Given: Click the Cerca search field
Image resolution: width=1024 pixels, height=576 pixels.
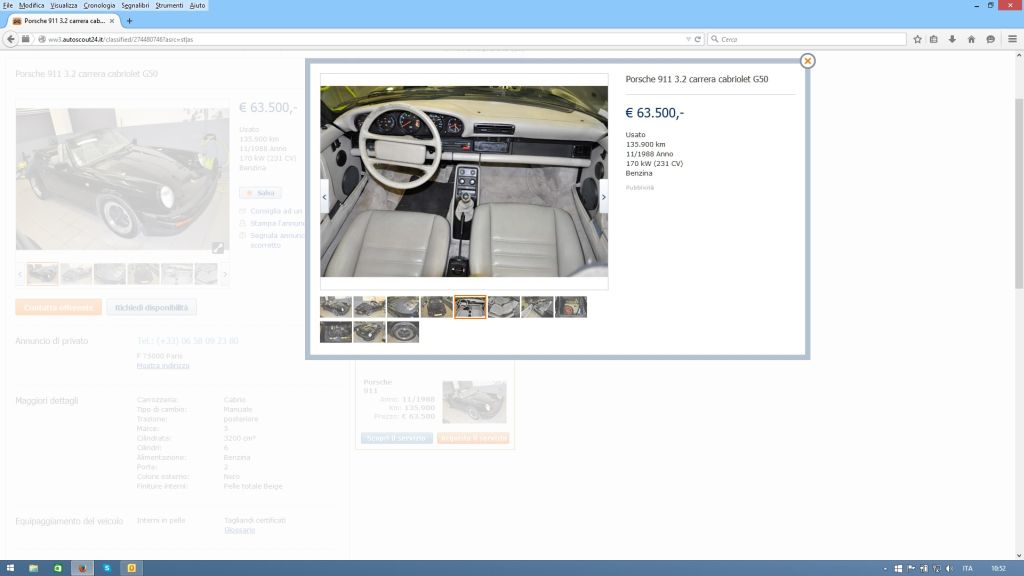Looking at the screenshot, I should [807, 39].
